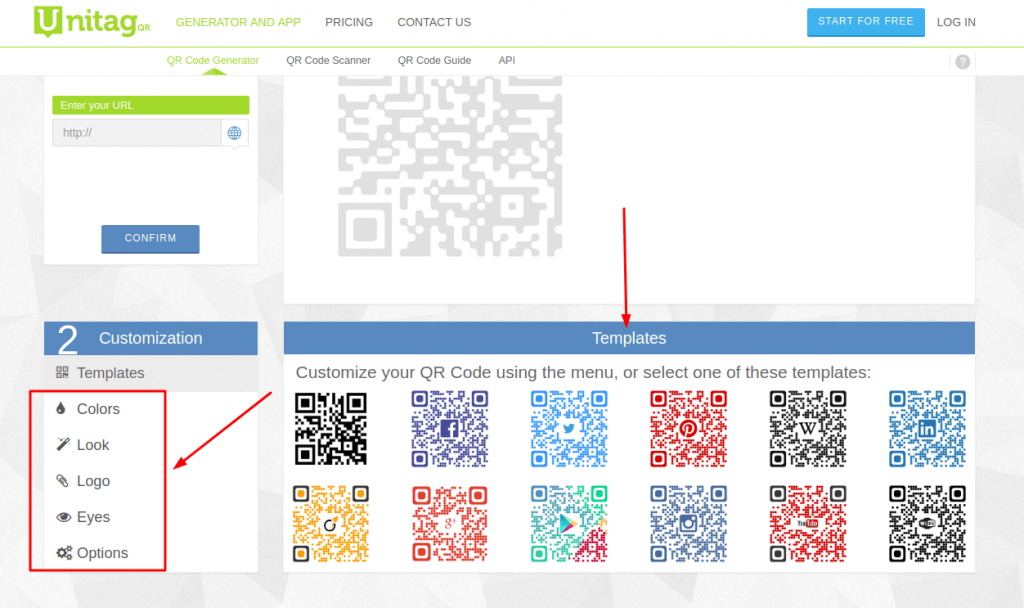
Task: Switch to the QR Code Scanner tab
Action: click(x=328, y=60)
